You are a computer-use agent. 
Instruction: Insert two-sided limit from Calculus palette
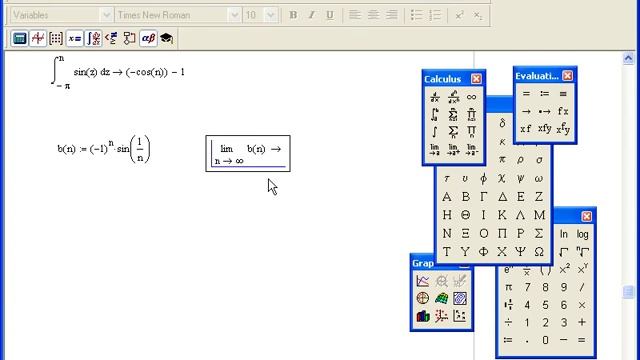pyautogui.click(x=435, y=149)
